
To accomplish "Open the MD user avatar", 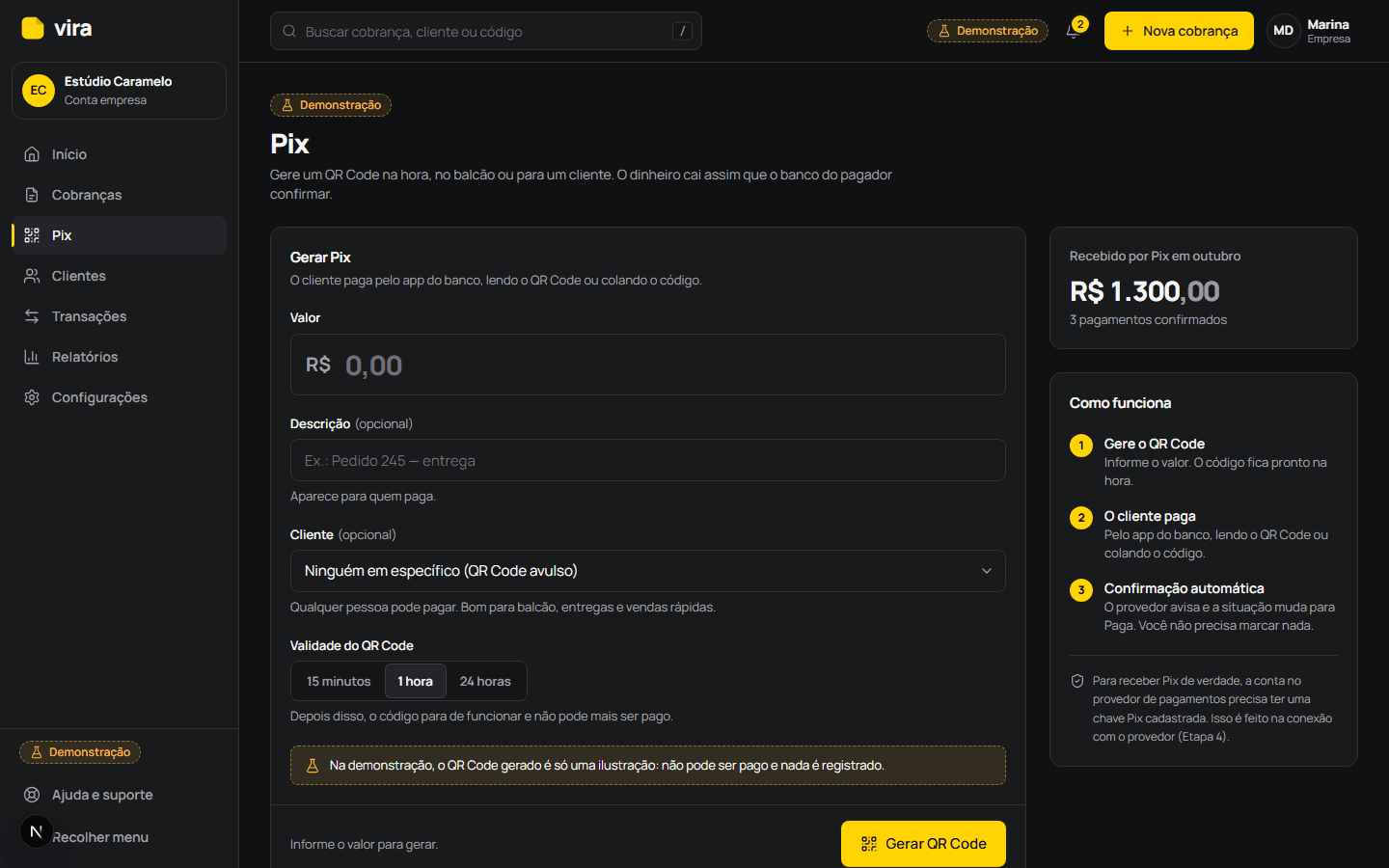I will (x=1283, y=31).
